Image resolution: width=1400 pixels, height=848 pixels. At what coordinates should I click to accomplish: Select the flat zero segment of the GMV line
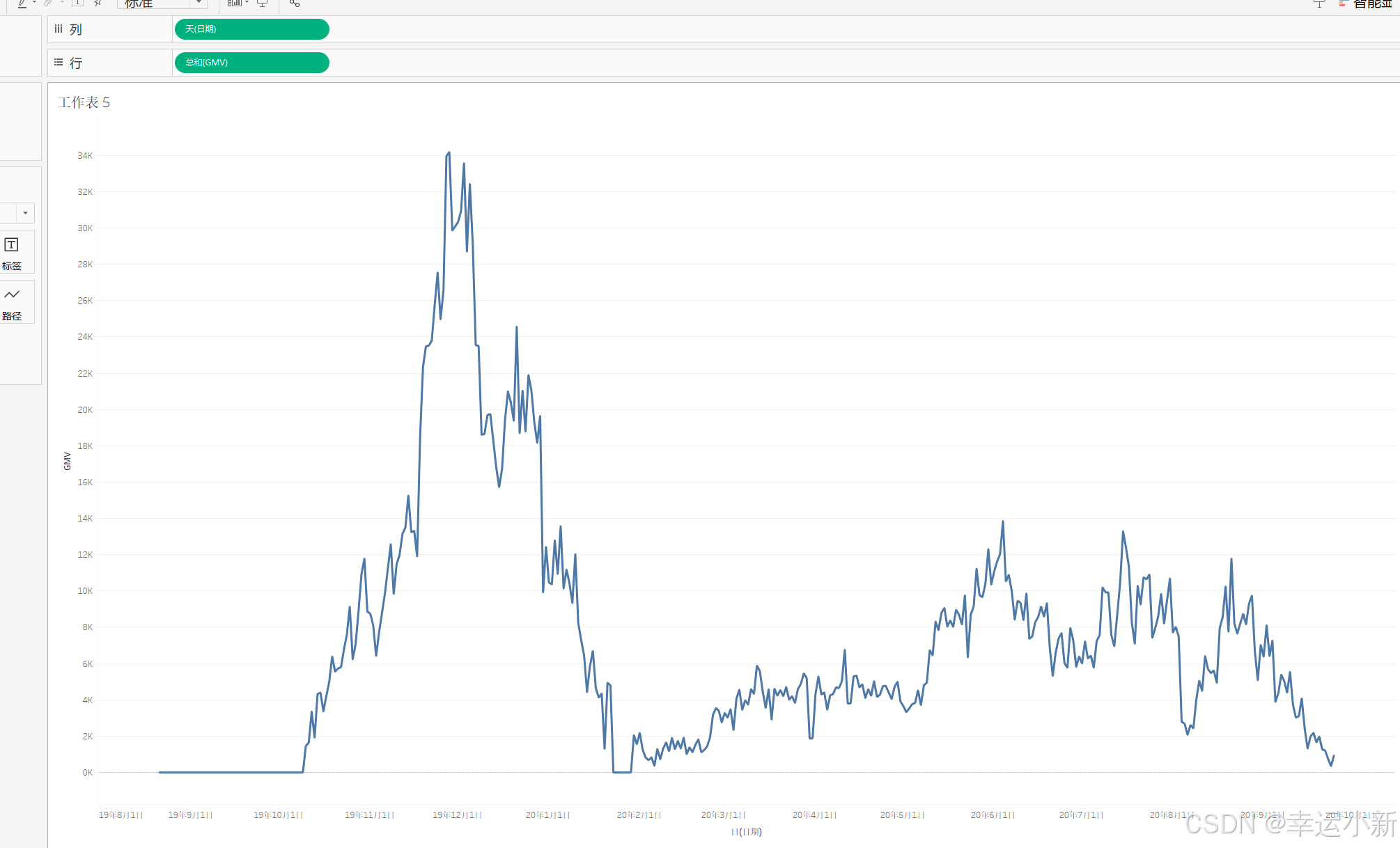click(x=231, y=772)
